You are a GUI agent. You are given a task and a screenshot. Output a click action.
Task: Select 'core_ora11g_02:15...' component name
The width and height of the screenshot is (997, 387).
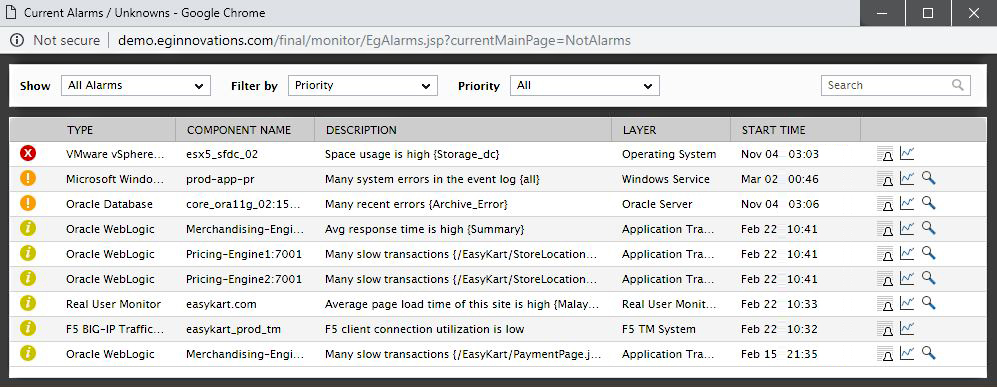coord(244,204)
